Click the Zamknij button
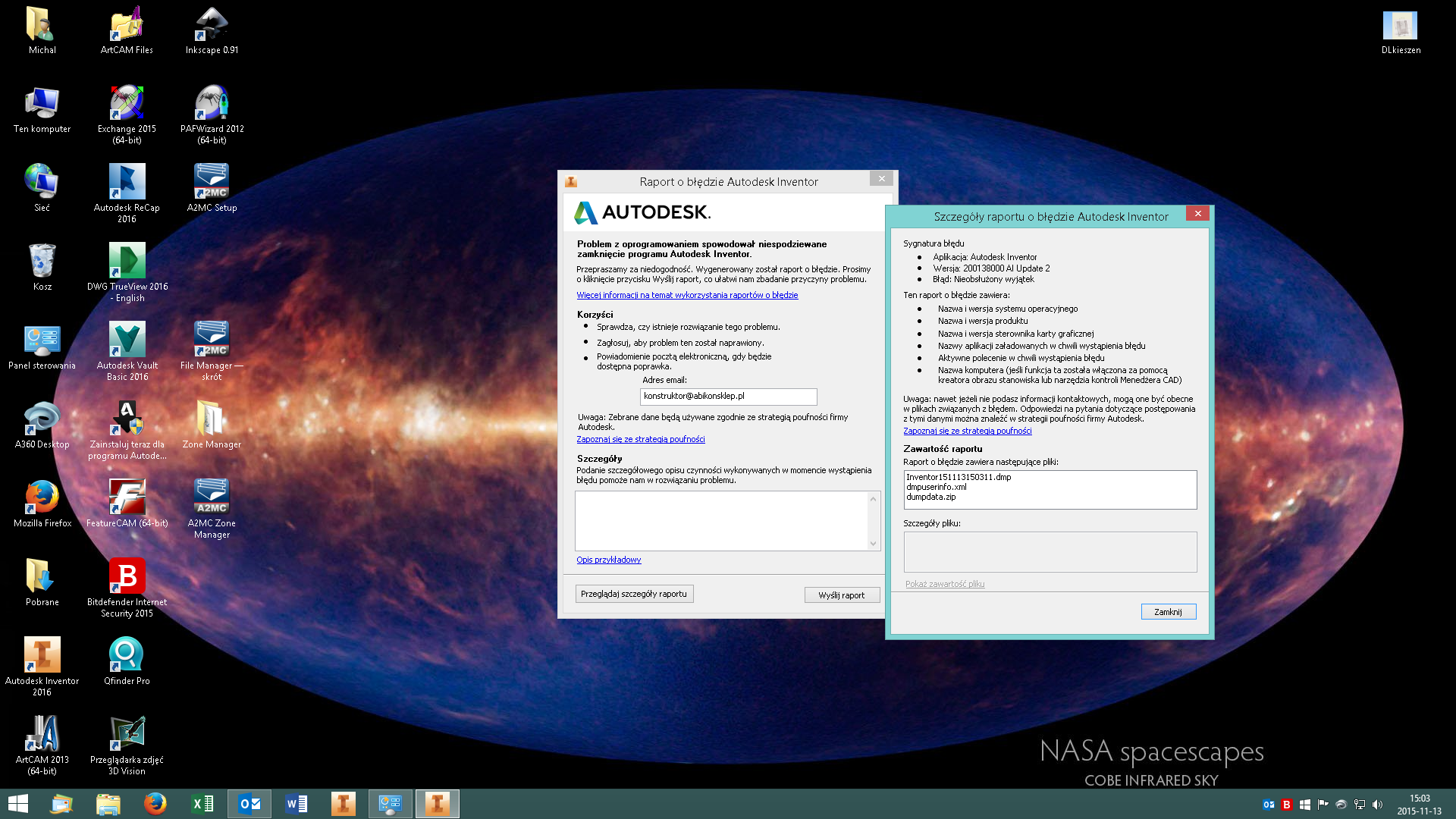This screenshot has height=819, width=1456. pyautogui.click(x=1168, y=612)
